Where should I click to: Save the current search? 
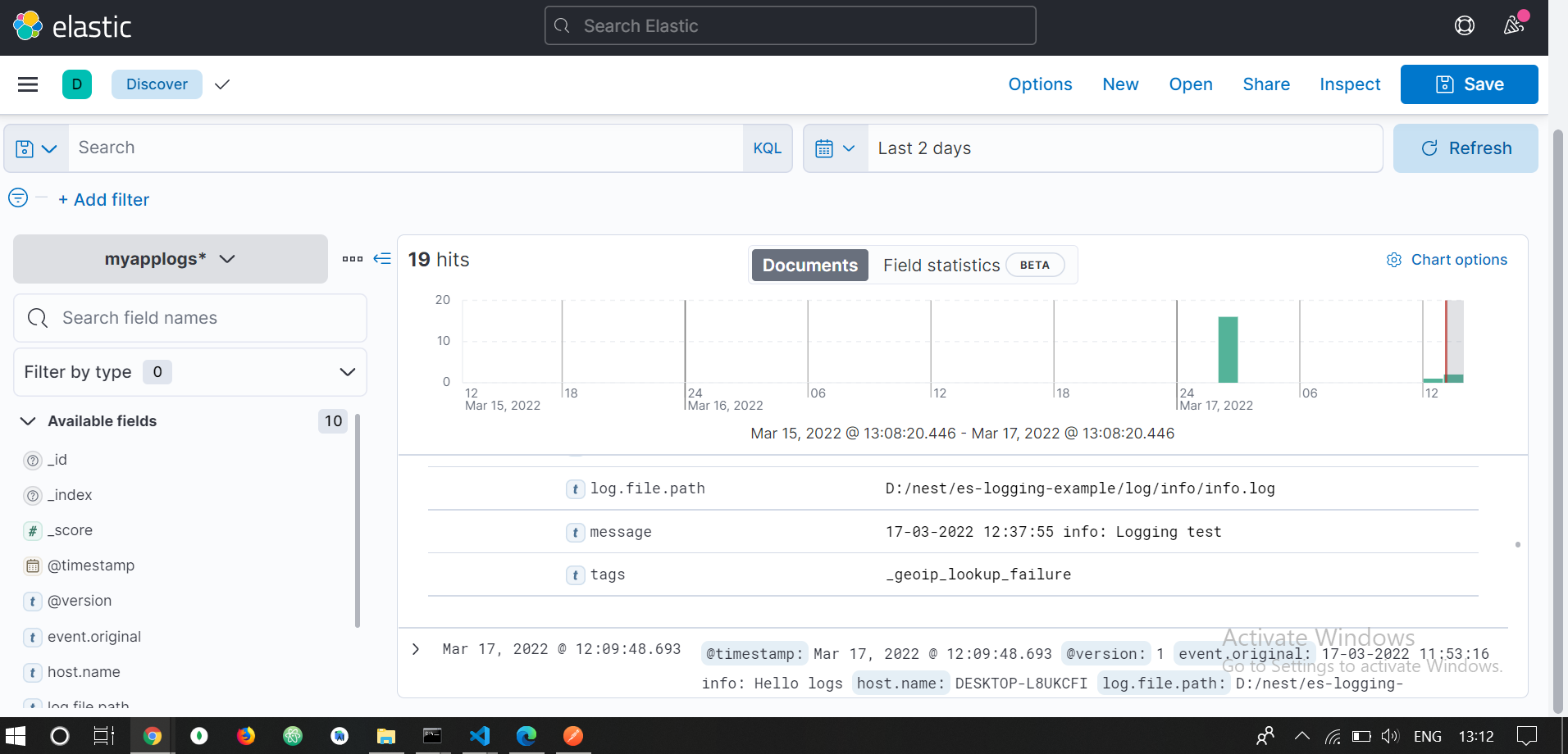pos(1470,84)
